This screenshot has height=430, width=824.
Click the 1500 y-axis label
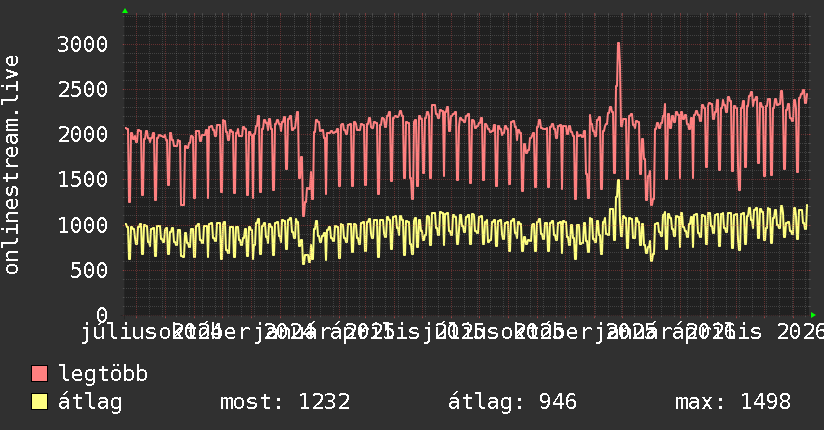(x=83, y=180)
